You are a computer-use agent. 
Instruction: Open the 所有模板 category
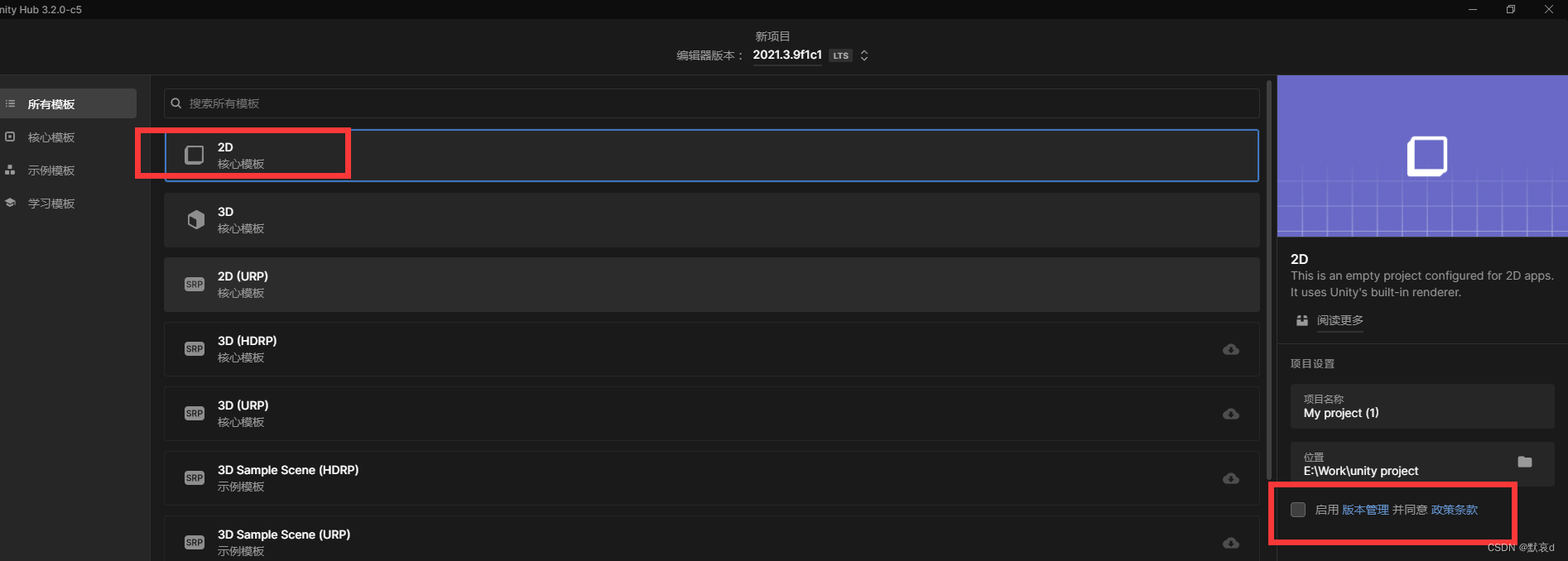coord(68,103)
